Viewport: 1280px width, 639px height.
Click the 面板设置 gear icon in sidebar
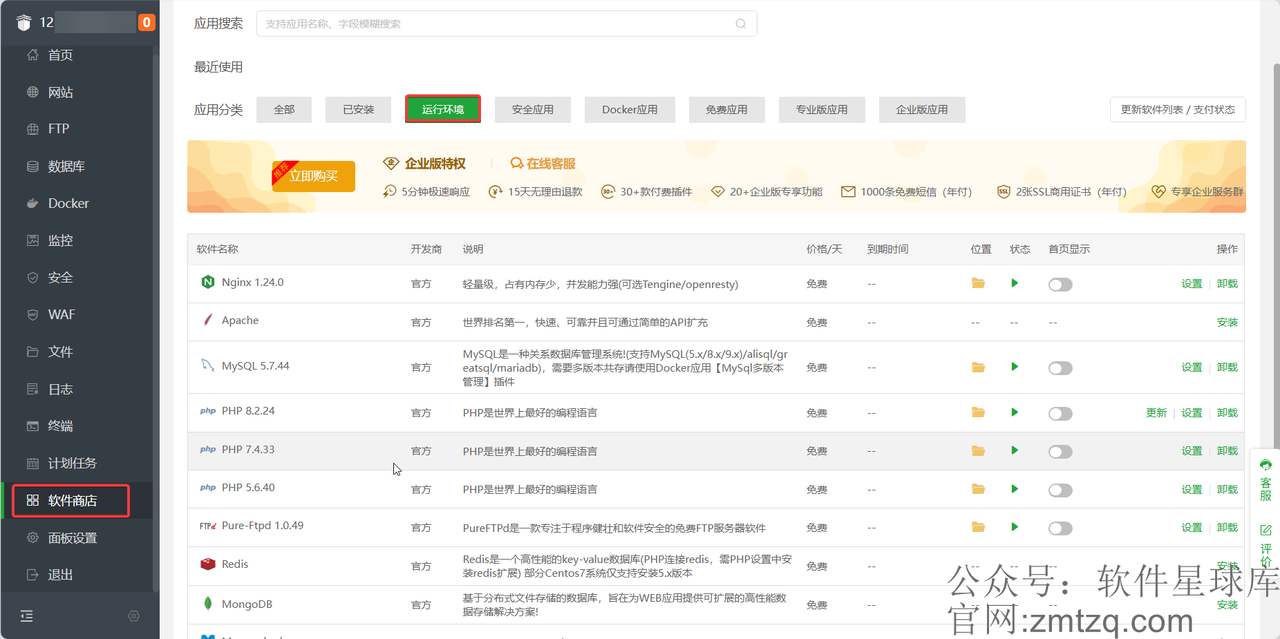tap(32, 537)
